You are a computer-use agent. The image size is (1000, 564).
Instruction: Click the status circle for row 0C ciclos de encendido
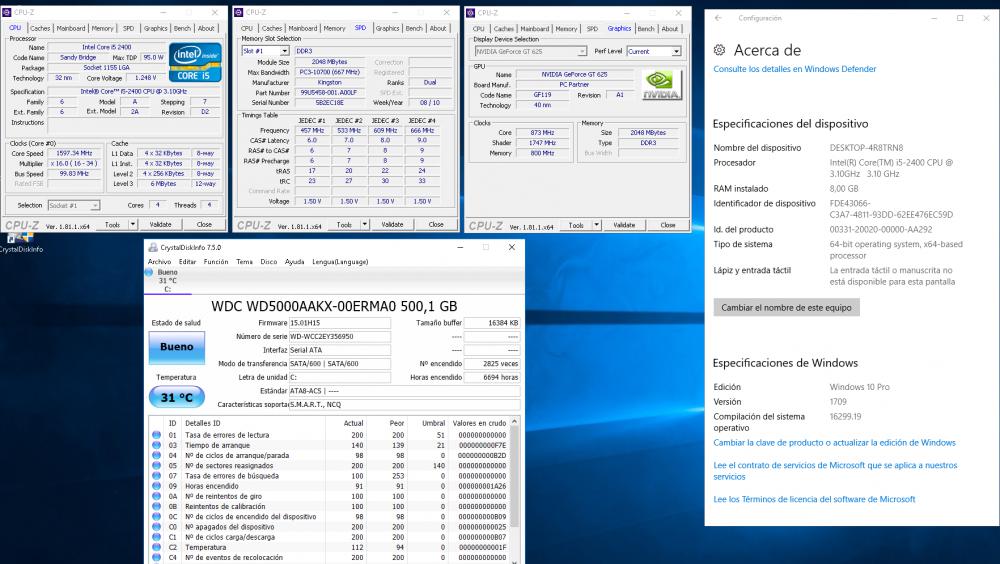click(x=156, y=517)
